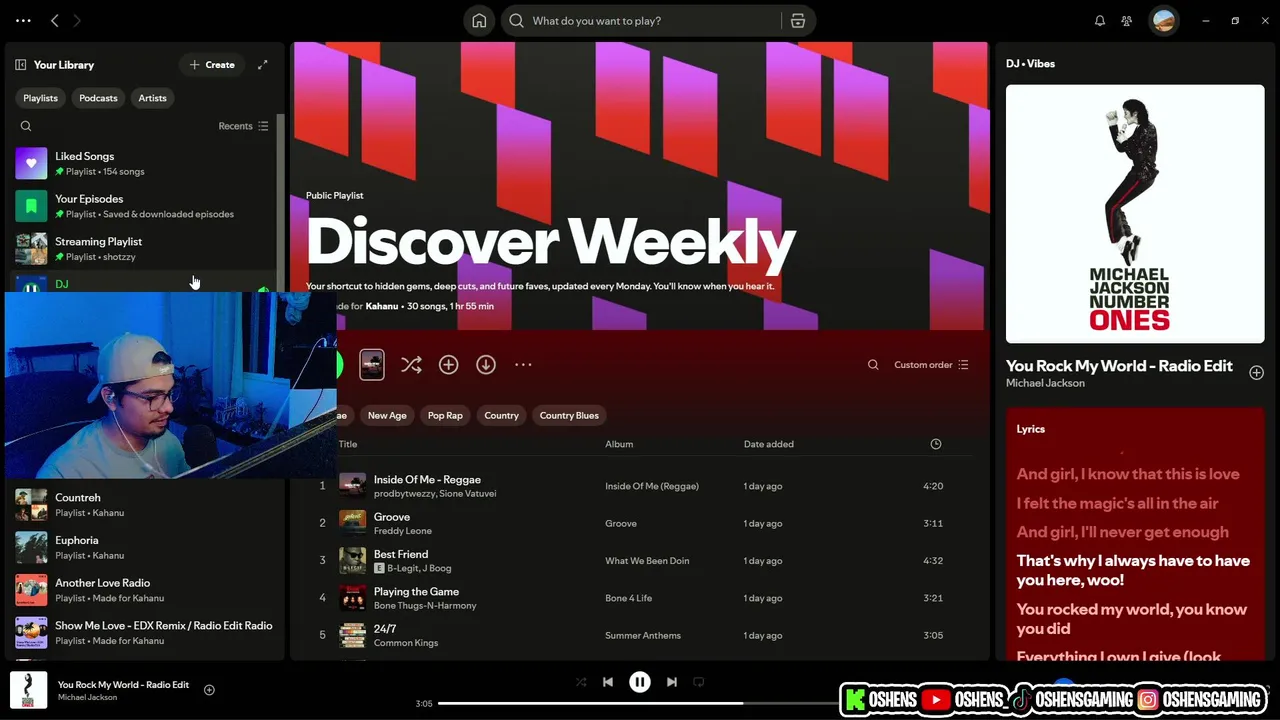Open Liked Songs playlist

coord(145,163)
